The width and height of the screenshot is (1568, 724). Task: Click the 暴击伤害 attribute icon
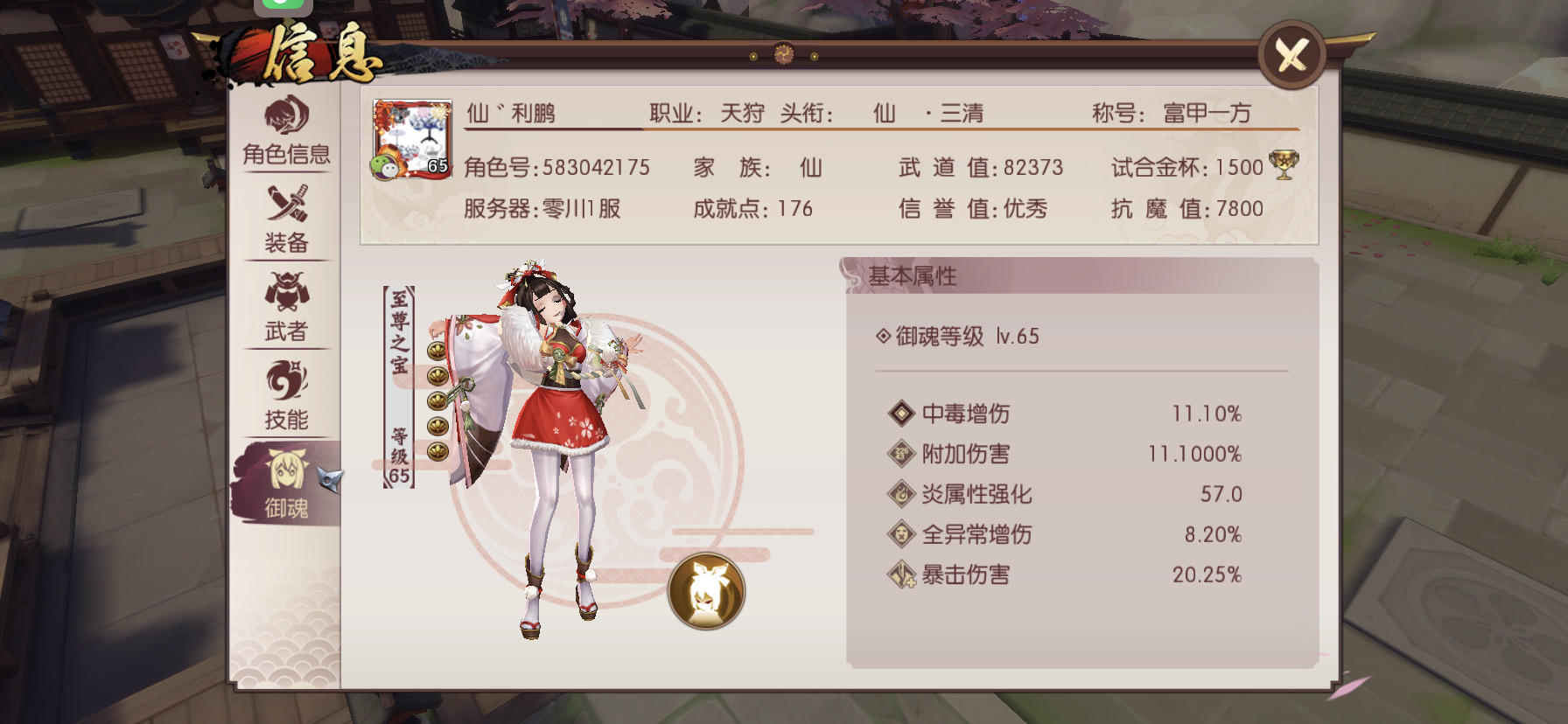(901, 574)
